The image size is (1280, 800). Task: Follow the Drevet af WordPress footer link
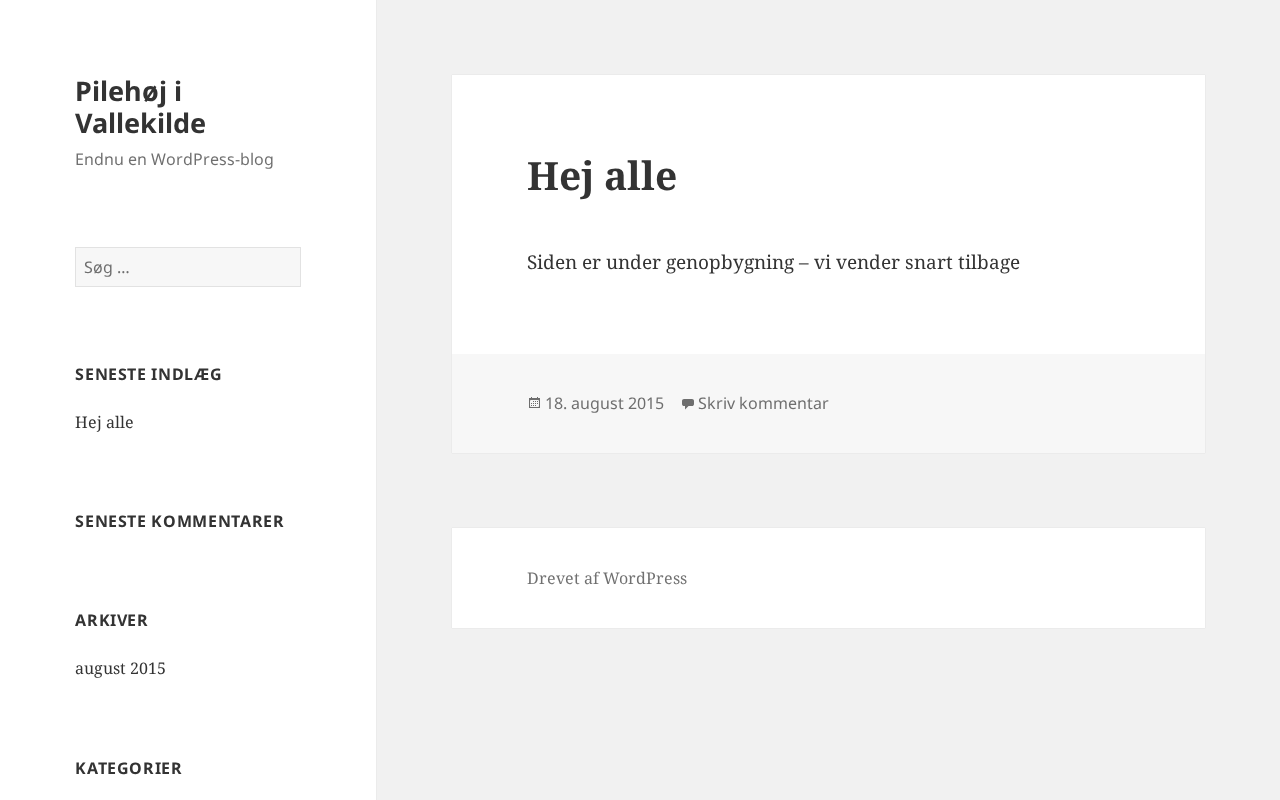[607, 578]
